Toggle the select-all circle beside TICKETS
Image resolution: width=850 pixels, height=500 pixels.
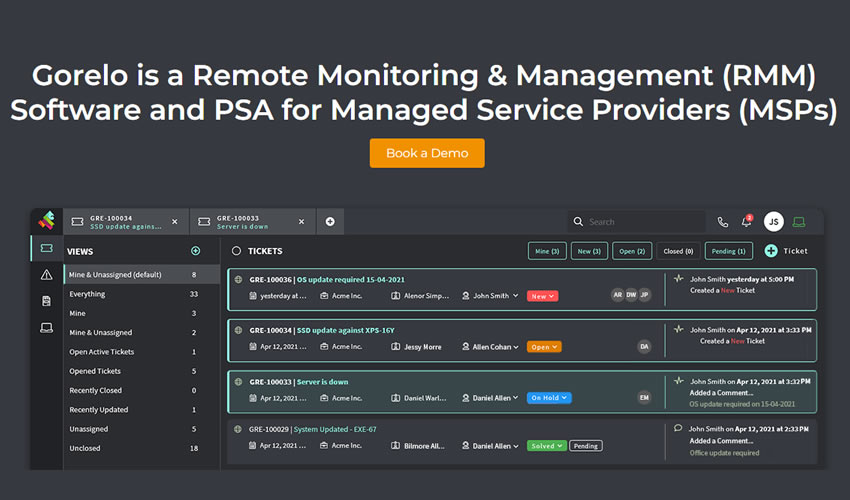click(x=236, y=251)
